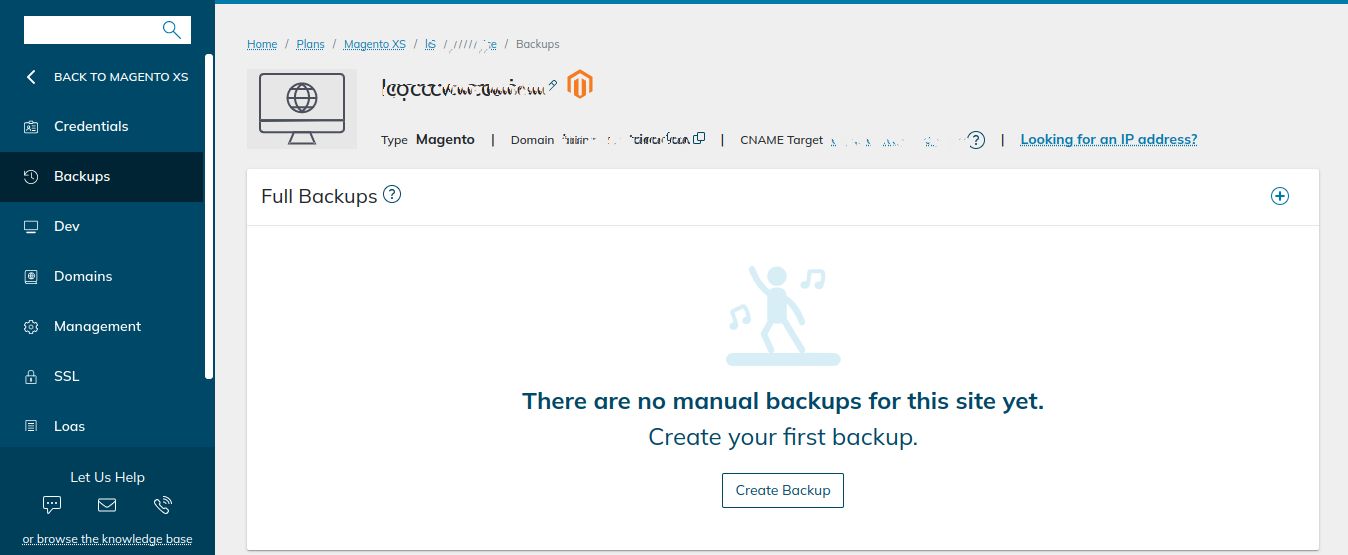The image size is (1348, 555).
Task: Click the CNAME Target help icon
Action: click(977, 140)
